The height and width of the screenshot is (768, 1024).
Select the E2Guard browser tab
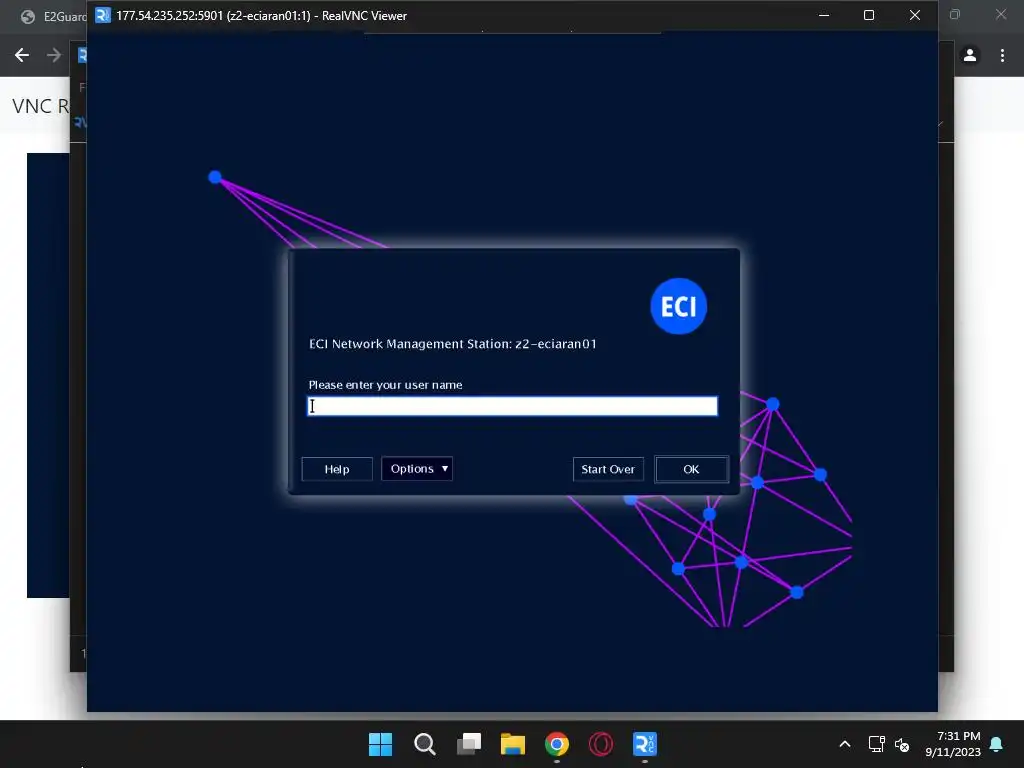click(54, 16)
